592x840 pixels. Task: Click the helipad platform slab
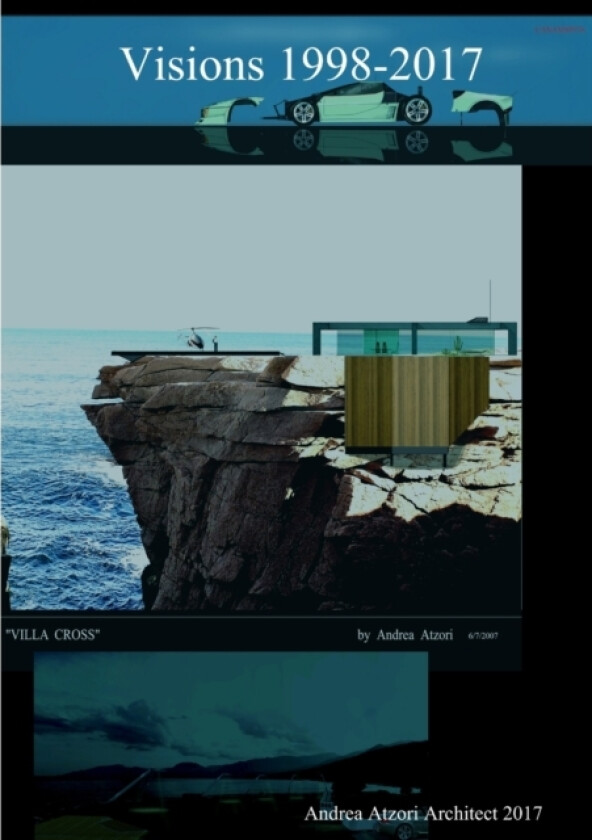pyautogui.click(x=197, y=354)
